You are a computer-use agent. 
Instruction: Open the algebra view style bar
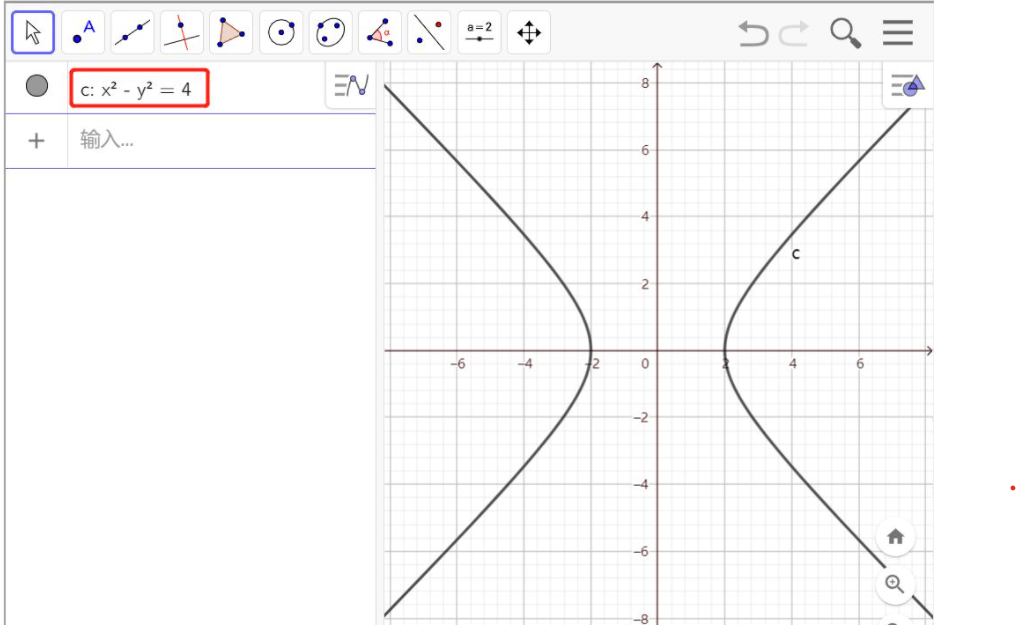pyautogui.click(x=351, y=86)
